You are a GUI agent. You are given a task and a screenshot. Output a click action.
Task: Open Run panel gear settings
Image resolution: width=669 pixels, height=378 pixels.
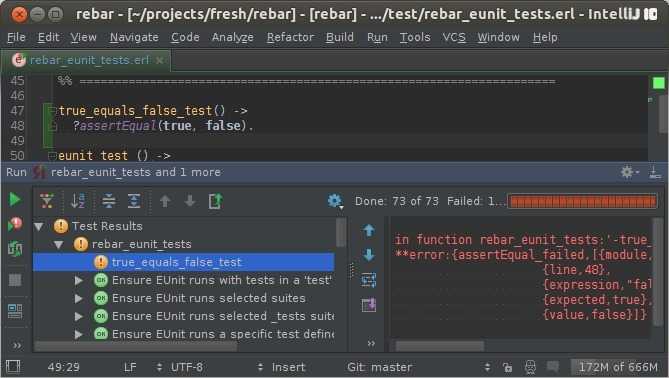[x=629, y=172]
